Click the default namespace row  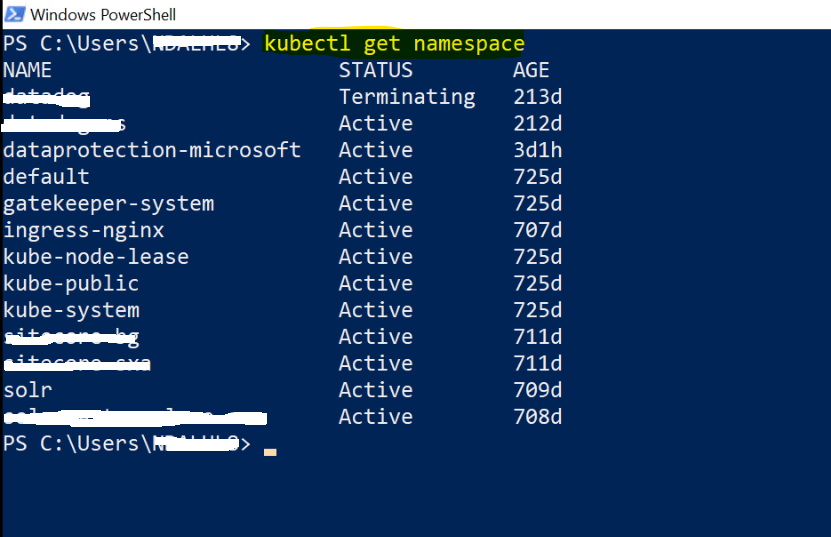tap(282, 177)
